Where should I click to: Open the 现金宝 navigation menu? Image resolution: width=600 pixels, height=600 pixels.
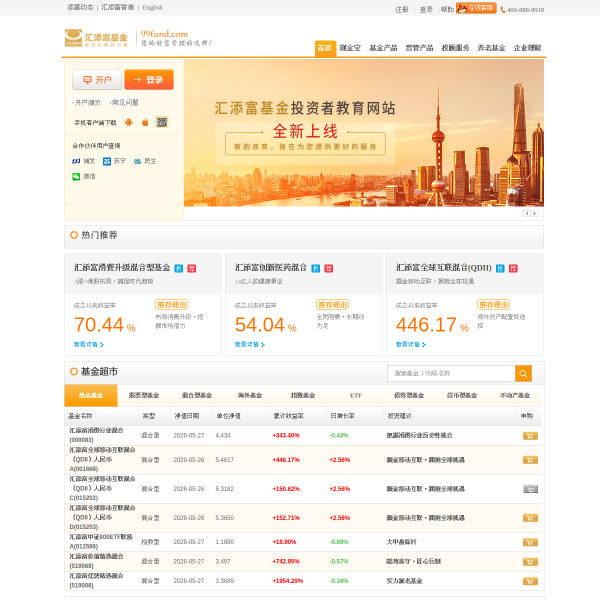[x=350, y=48]
